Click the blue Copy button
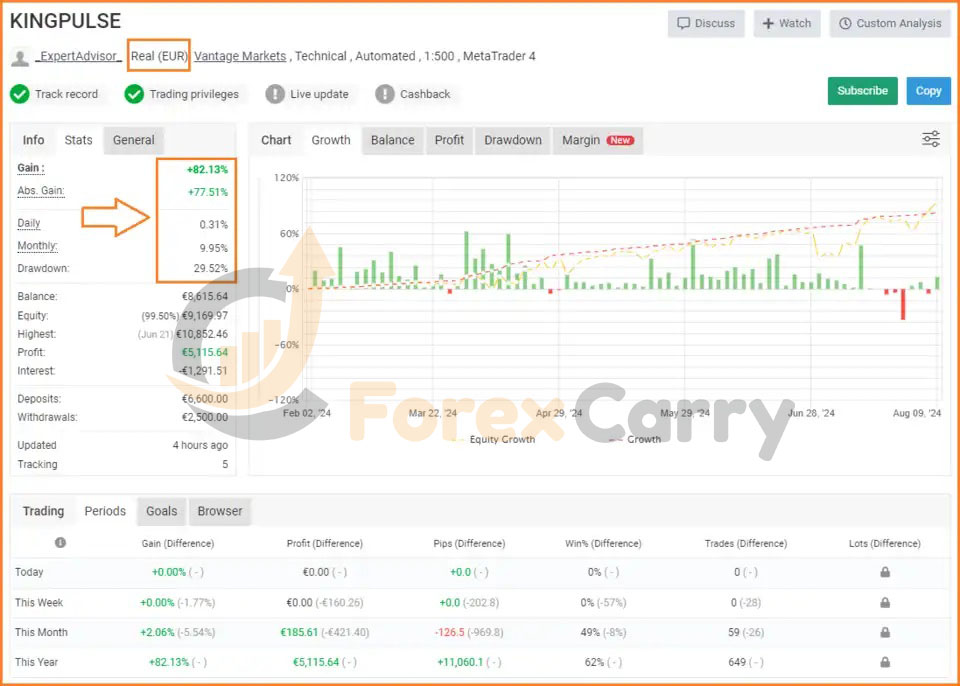Screen dimensions: 960x686 tap(928, 91)
